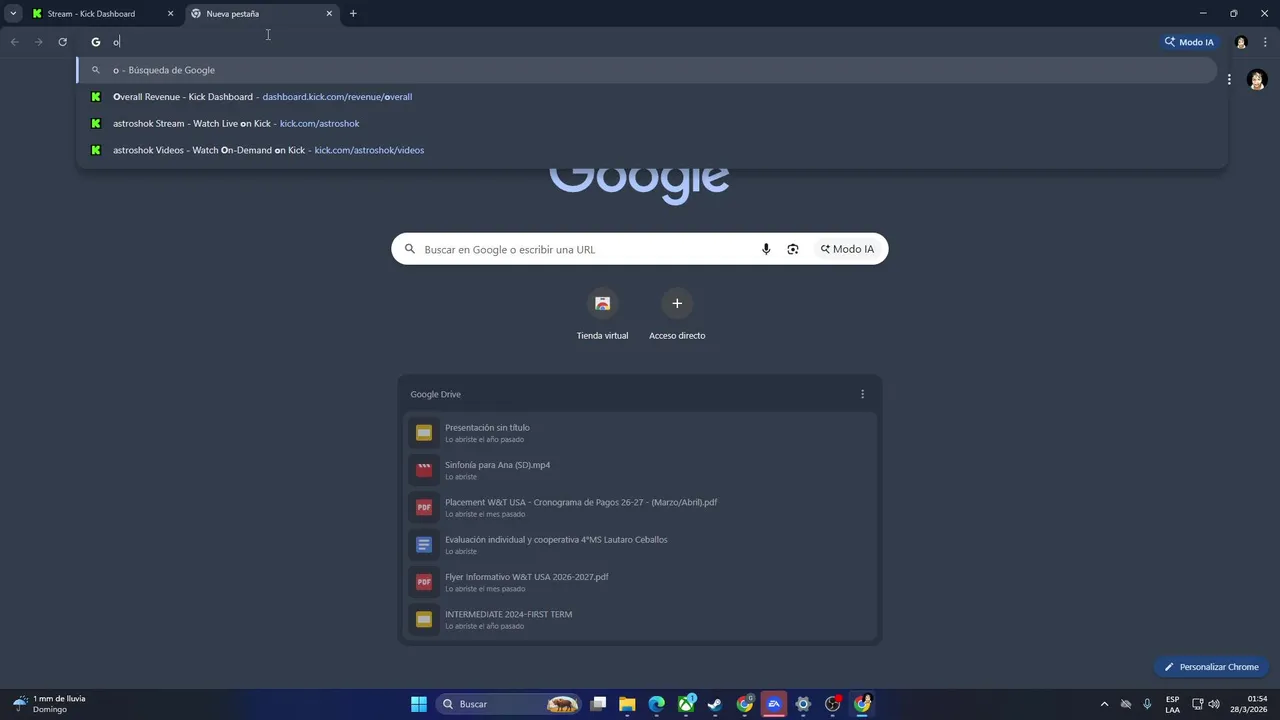
Task: Close the Stream - Kick Dashboard tab
Action: click(170, 14)
